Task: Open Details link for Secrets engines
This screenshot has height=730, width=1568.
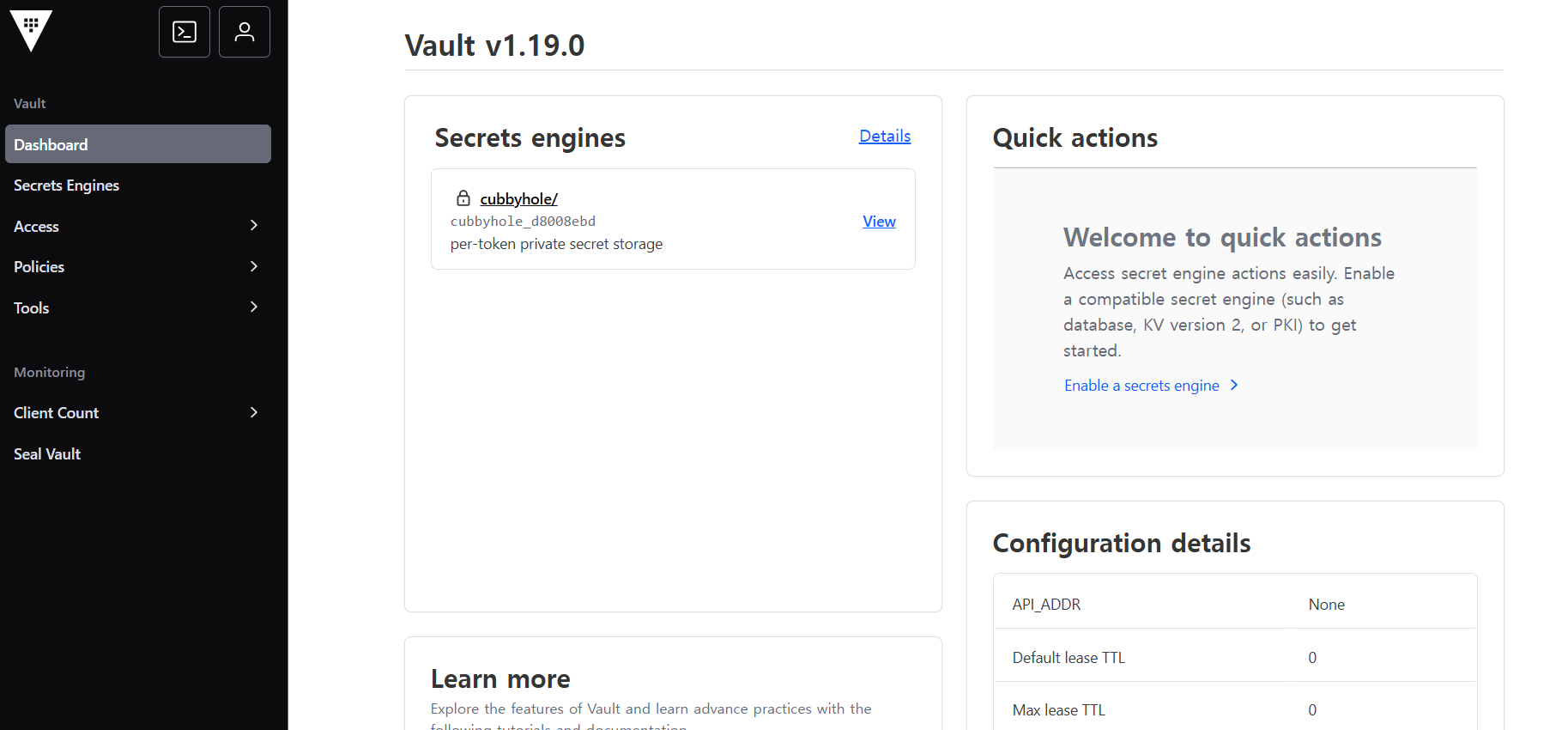Action: pyautogui.click(x=885, y=136)
